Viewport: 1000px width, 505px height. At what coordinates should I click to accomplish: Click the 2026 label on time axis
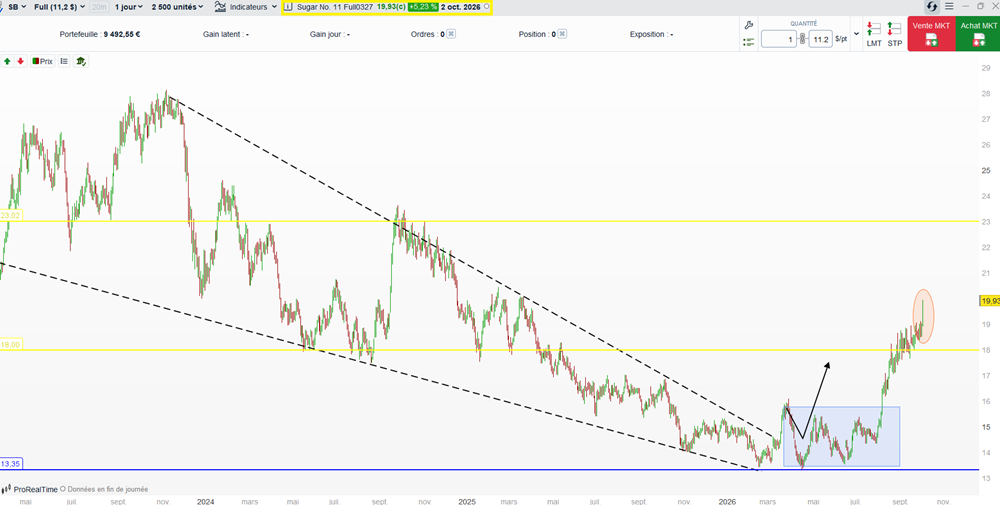728,501
